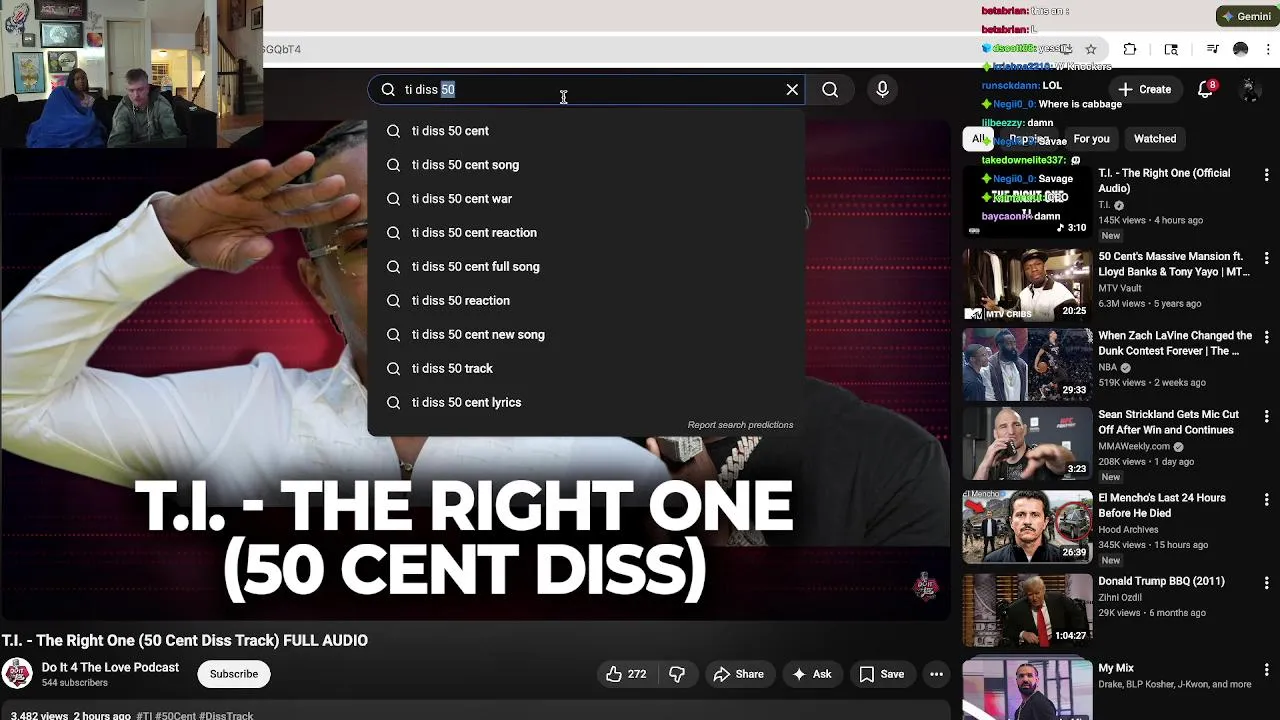Open options menu for the 'My Mix' playlist

coord(1267,670)
